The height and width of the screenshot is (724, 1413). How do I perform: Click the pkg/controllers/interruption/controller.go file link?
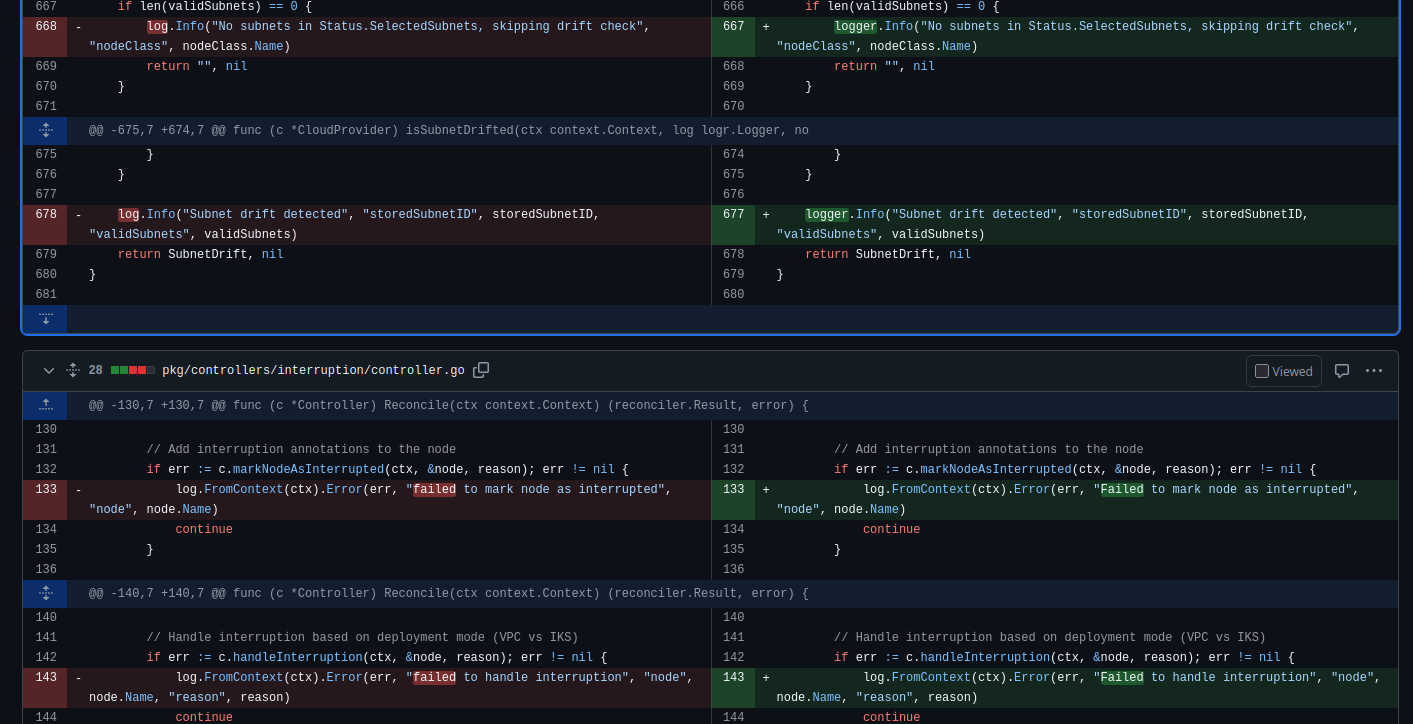pos(313,370)
